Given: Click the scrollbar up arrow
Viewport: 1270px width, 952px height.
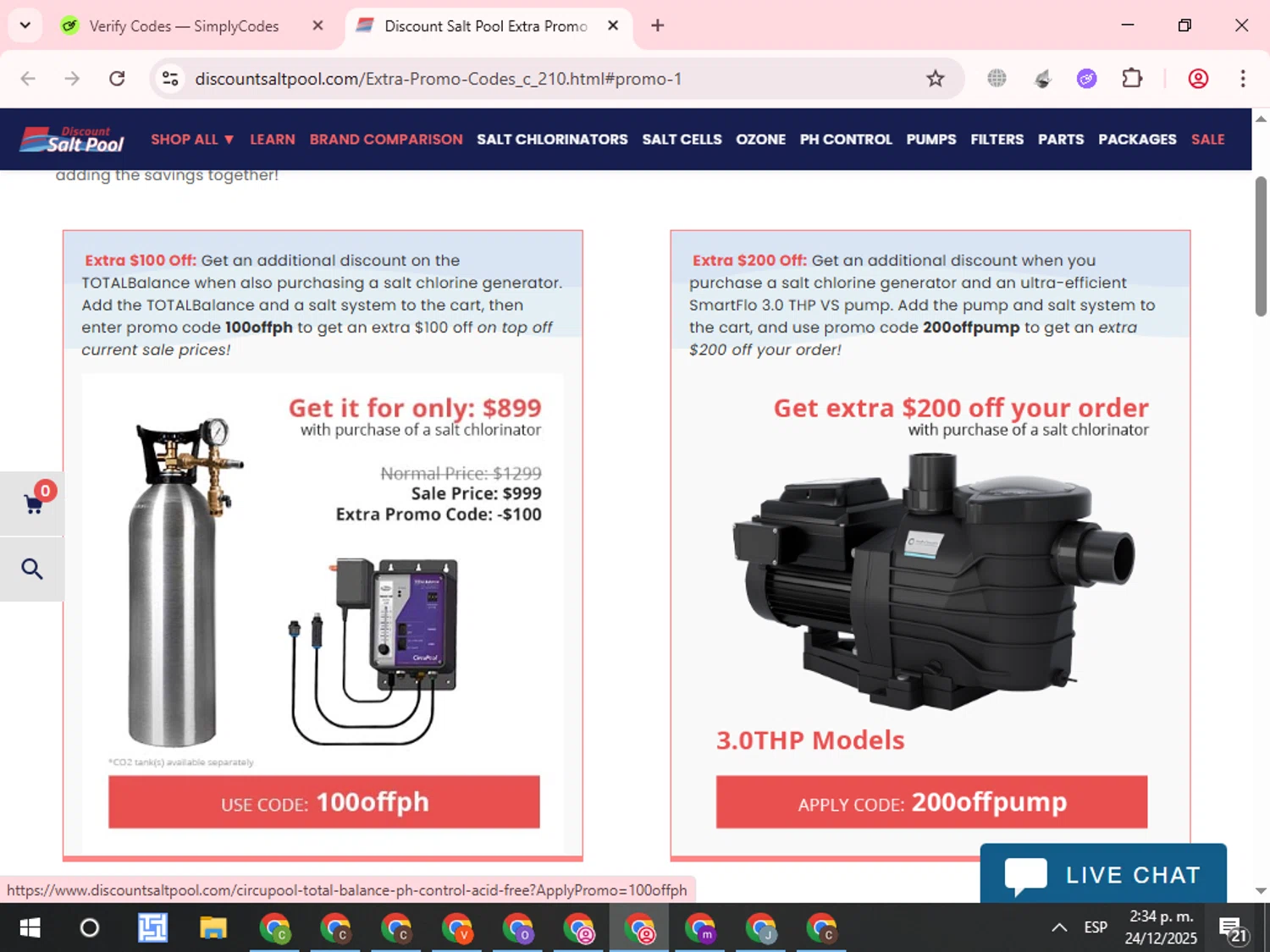Looking at the screenshot, I should (x=1261, y=119).
